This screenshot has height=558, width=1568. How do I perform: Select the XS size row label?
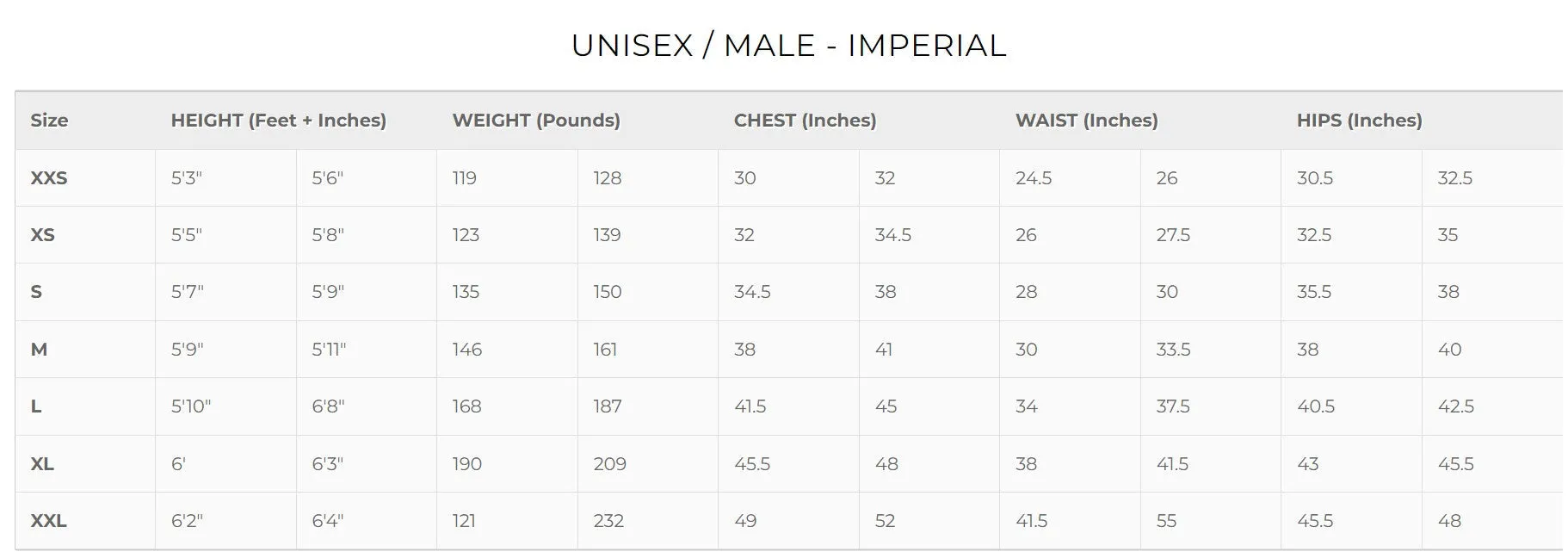[x=42, y=235]
